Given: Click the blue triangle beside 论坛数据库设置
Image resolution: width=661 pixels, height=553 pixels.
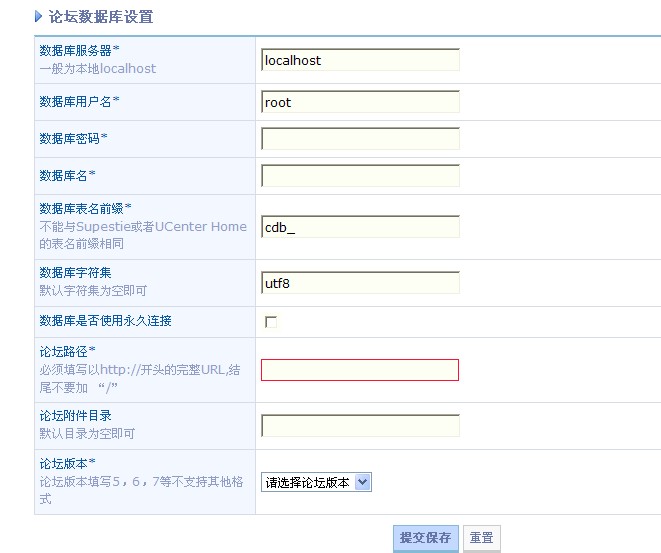Looking at the screenshot, I should coord(38,17).
